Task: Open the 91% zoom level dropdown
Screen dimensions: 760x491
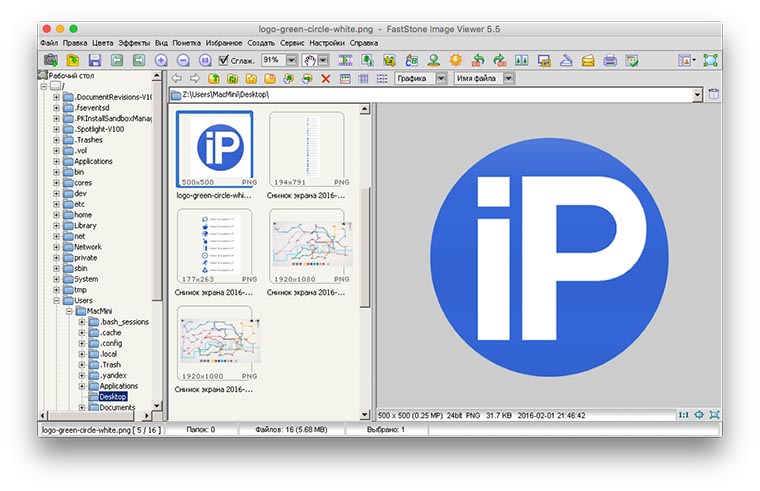Action: (x=291, y=61)
